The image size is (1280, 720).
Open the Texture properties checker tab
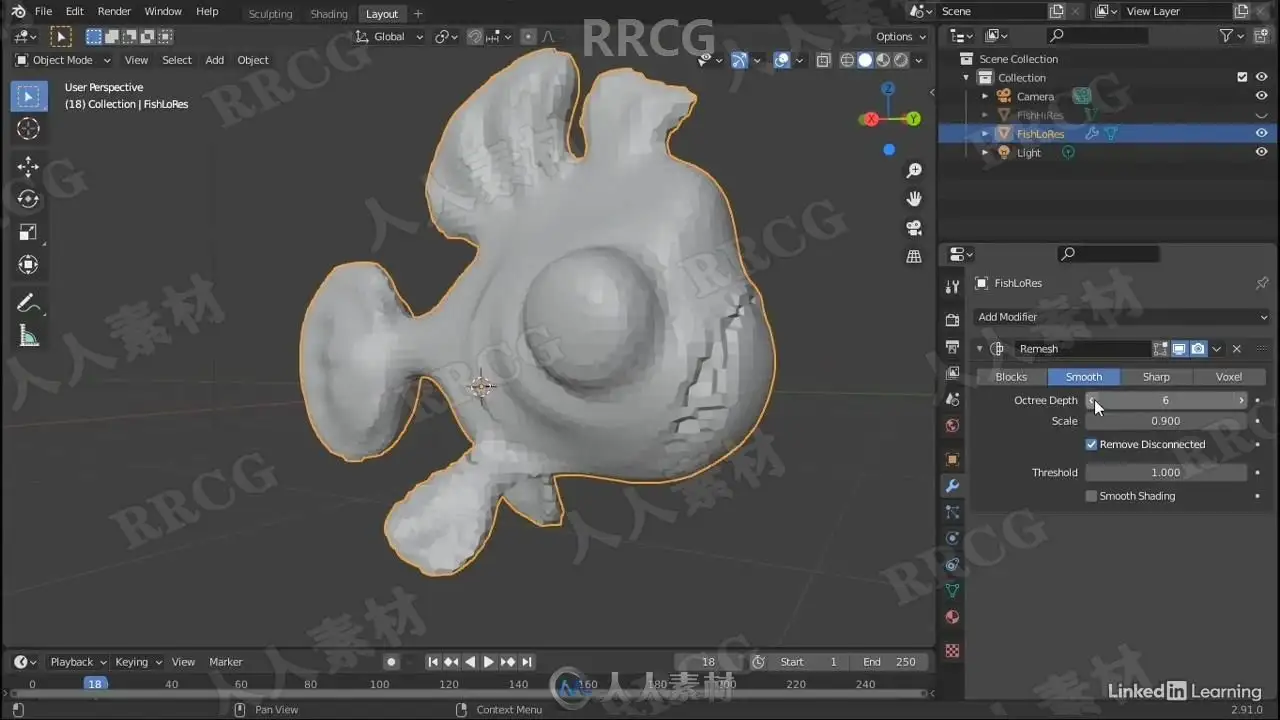coord(952,650)
